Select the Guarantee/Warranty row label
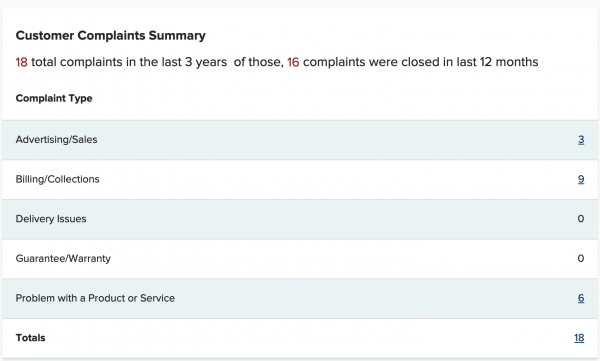The width and height of the screenshot is (600, 361). 63,258
